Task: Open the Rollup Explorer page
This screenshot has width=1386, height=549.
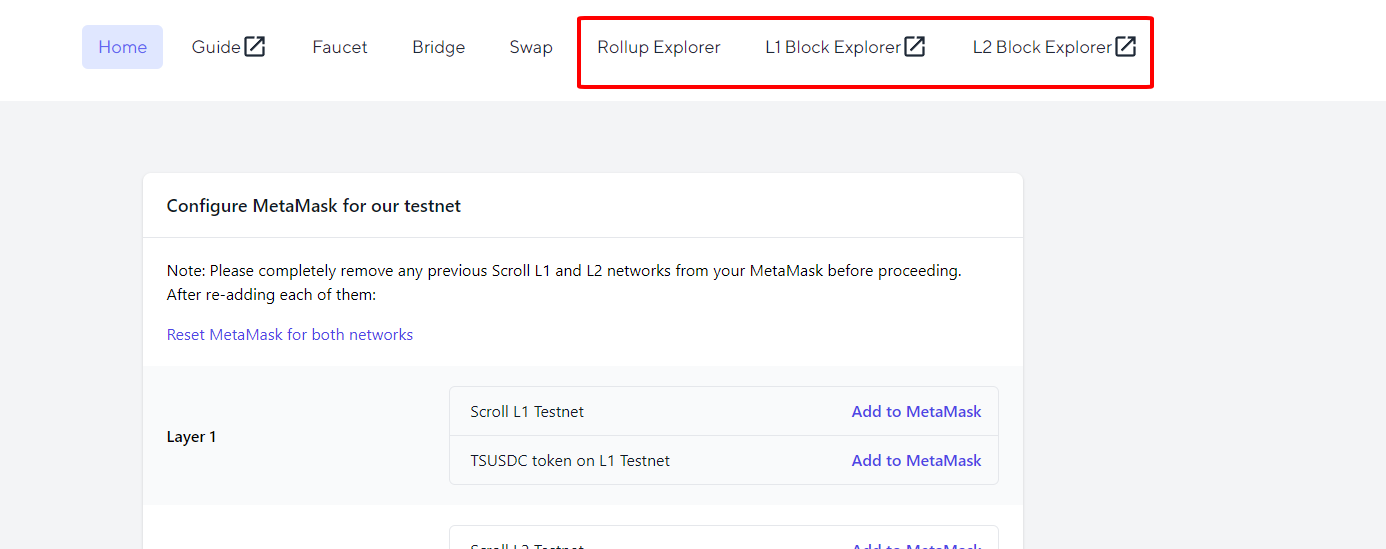Action: coord(659,47)
